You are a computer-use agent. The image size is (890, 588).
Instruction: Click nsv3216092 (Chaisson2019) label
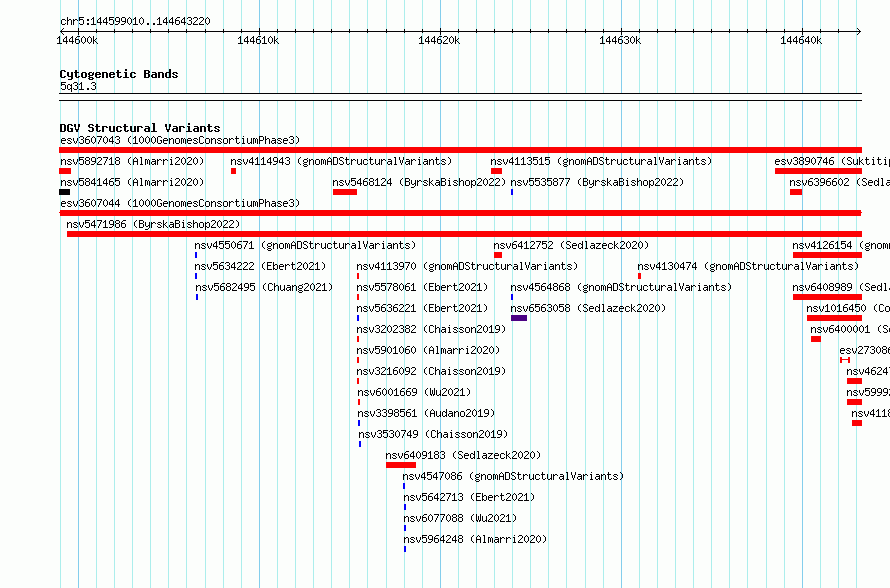[431, 371]
